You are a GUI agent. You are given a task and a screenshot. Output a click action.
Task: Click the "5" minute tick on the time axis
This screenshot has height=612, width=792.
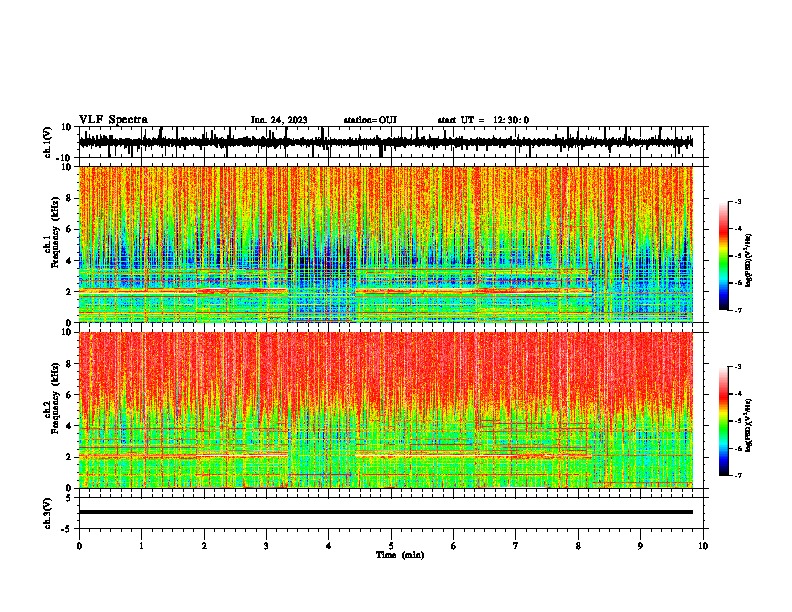(x=391, y=546)
